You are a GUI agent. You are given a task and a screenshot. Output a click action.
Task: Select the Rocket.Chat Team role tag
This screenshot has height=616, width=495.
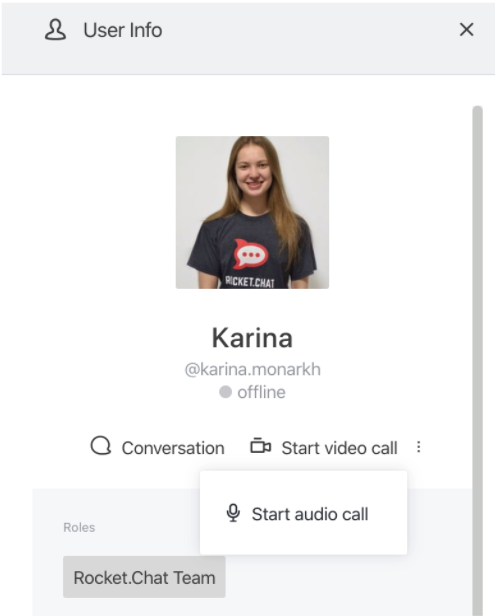click(x=144, y=577)
